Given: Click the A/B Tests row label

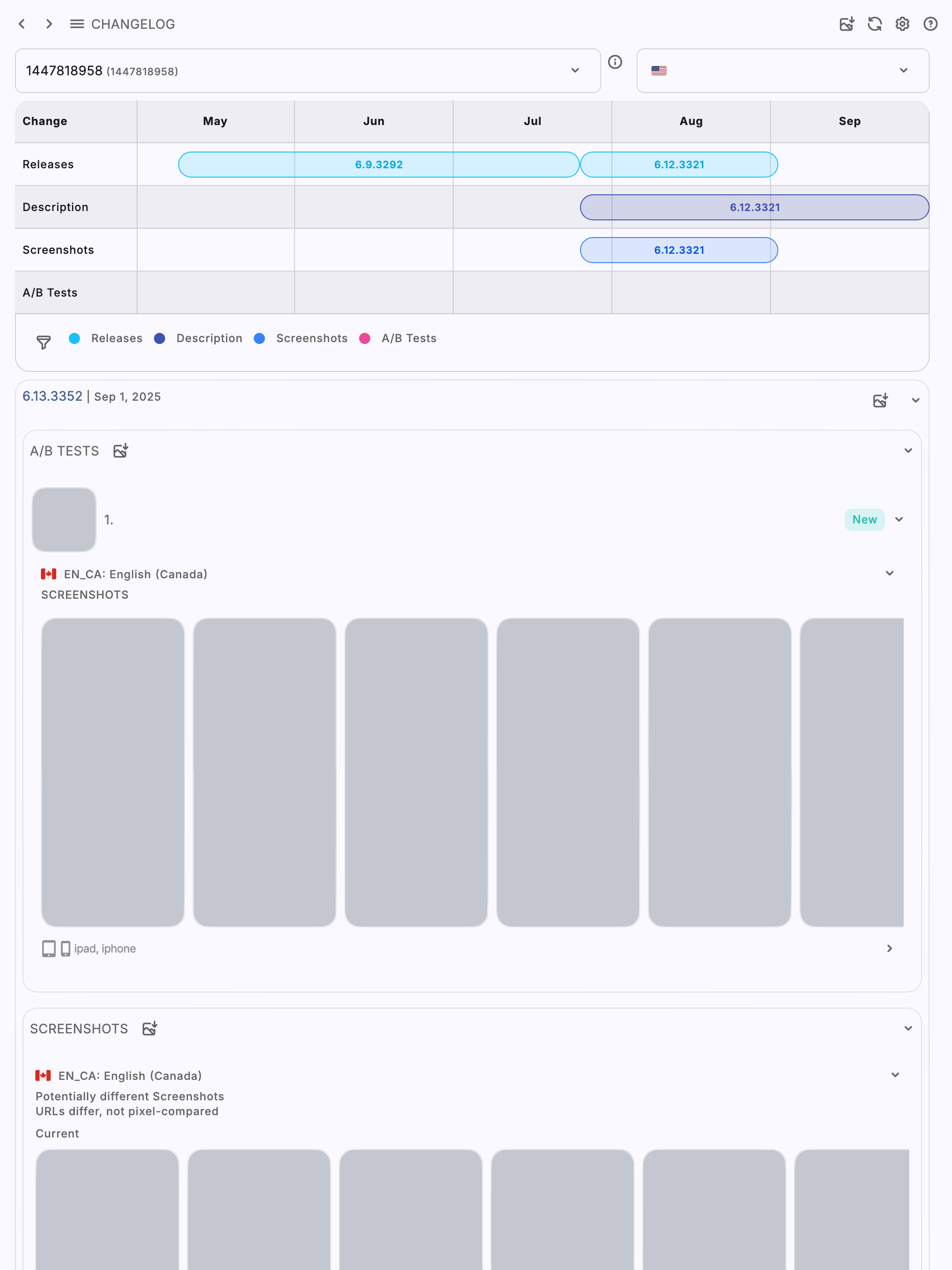Looking at the screenshot, I should click(50, 293).
